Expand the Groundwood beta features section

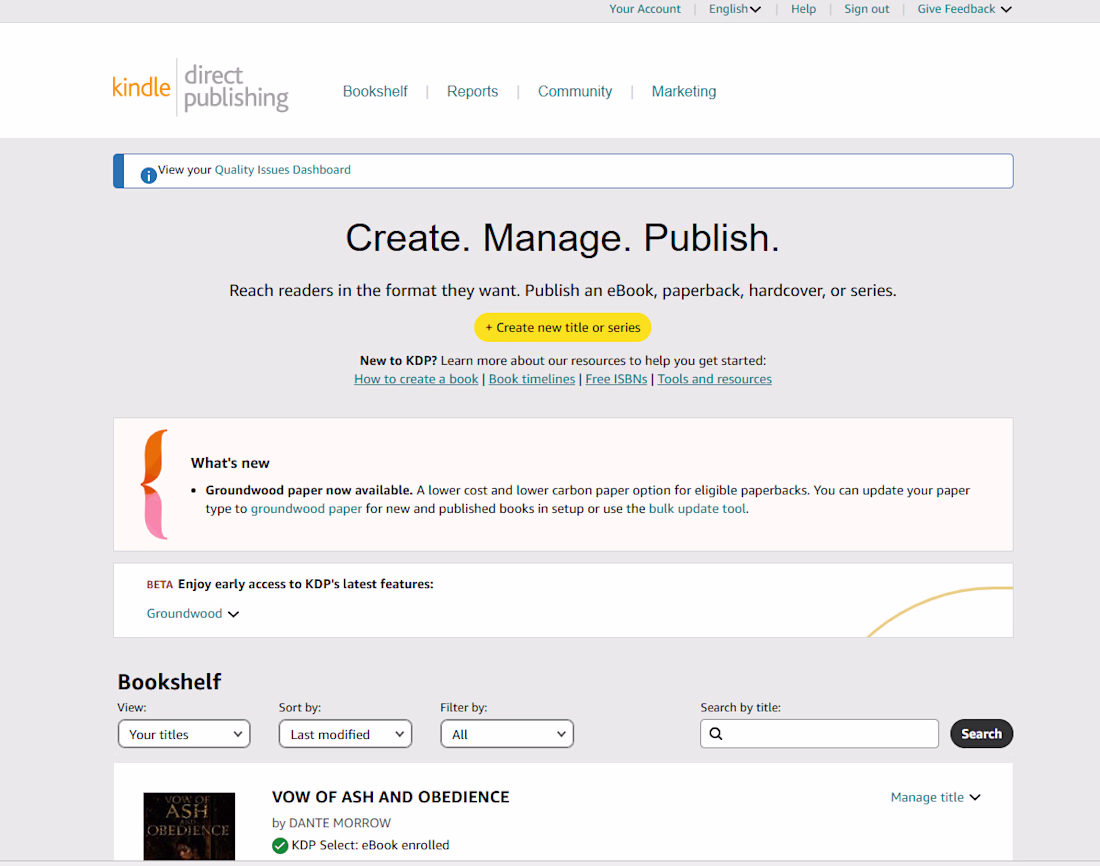coord(193,613)
